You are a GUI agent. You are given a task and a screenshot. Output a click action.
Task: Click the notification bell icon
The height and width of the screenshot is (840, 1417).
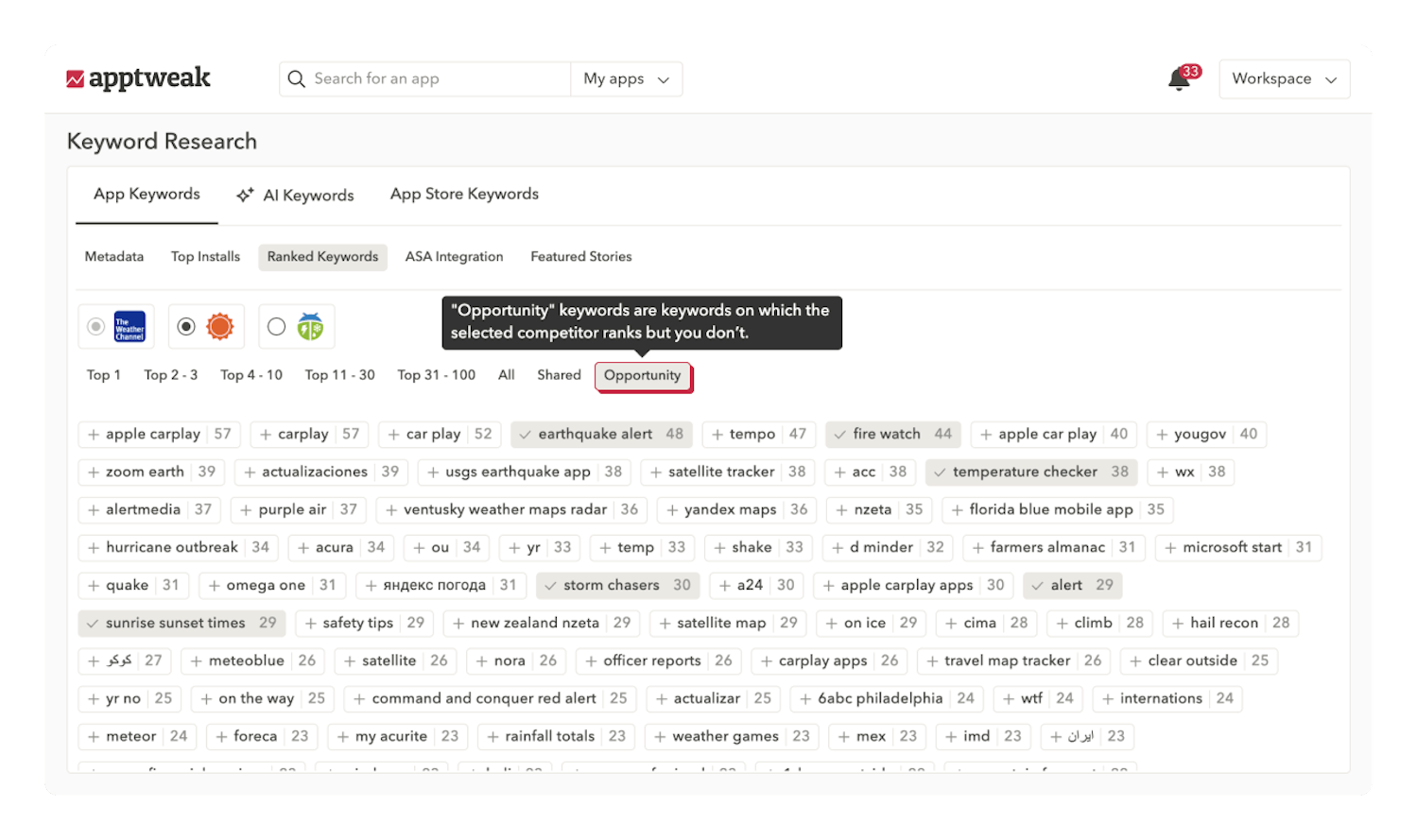pyautogui.click(x=1178, y=80)
